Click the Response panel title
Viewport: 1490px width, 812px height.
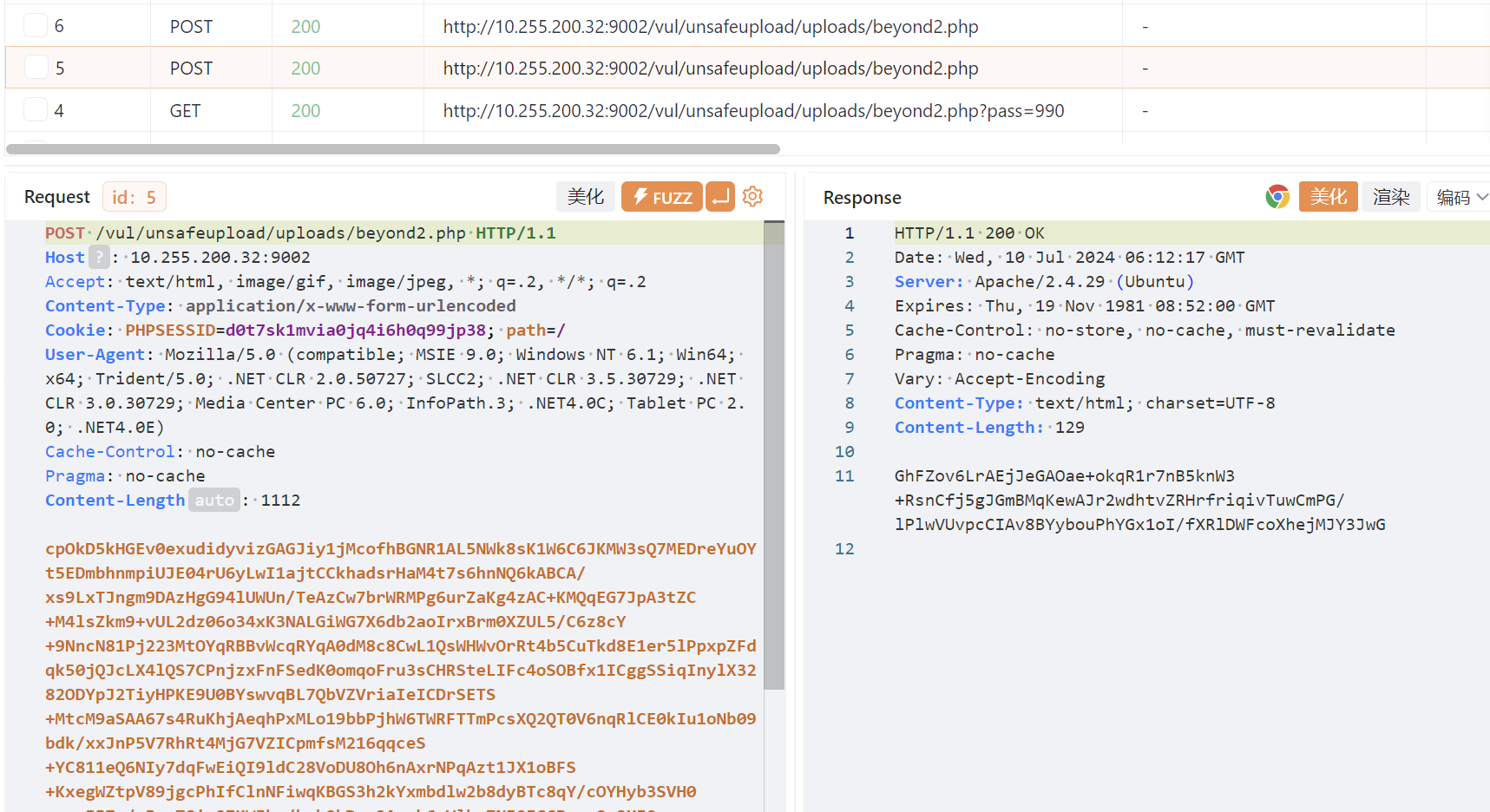[862, 198]
